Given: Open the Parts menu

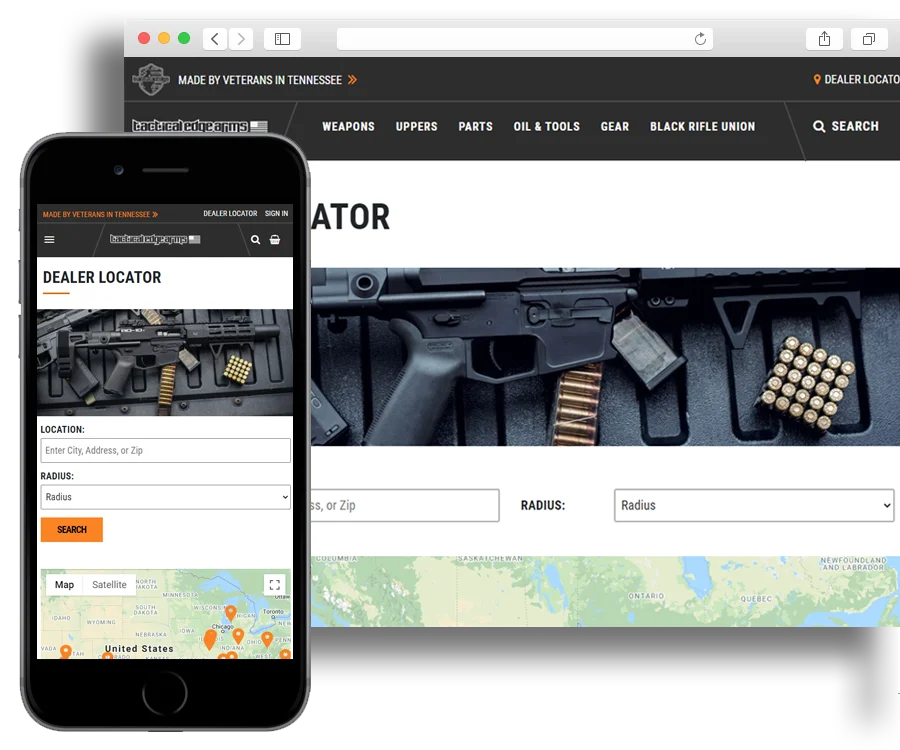Looking at the screenshot, I should [475, 126].
